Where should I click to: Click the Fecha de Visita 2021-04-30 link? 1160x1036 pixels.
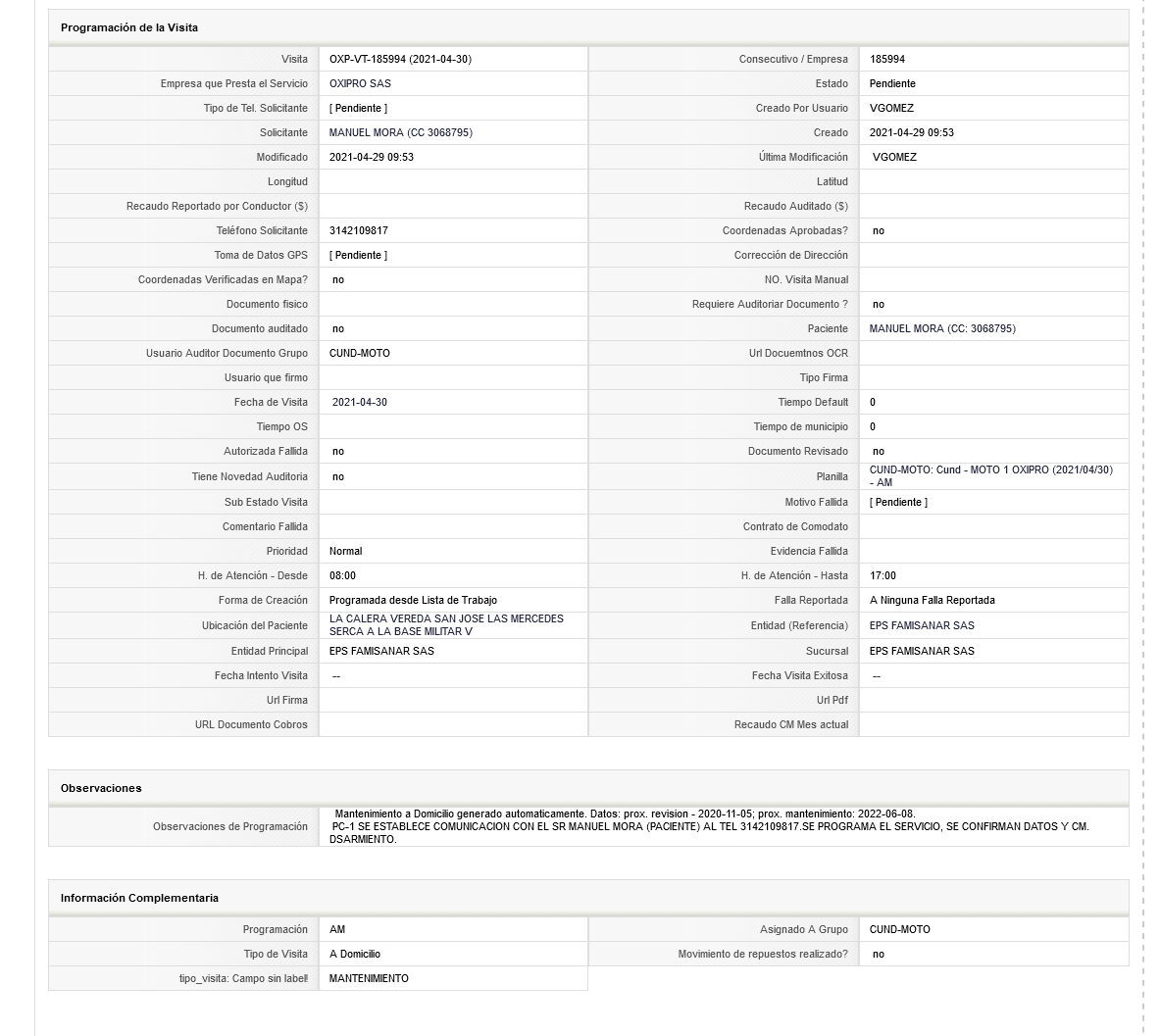coord(360,402)
